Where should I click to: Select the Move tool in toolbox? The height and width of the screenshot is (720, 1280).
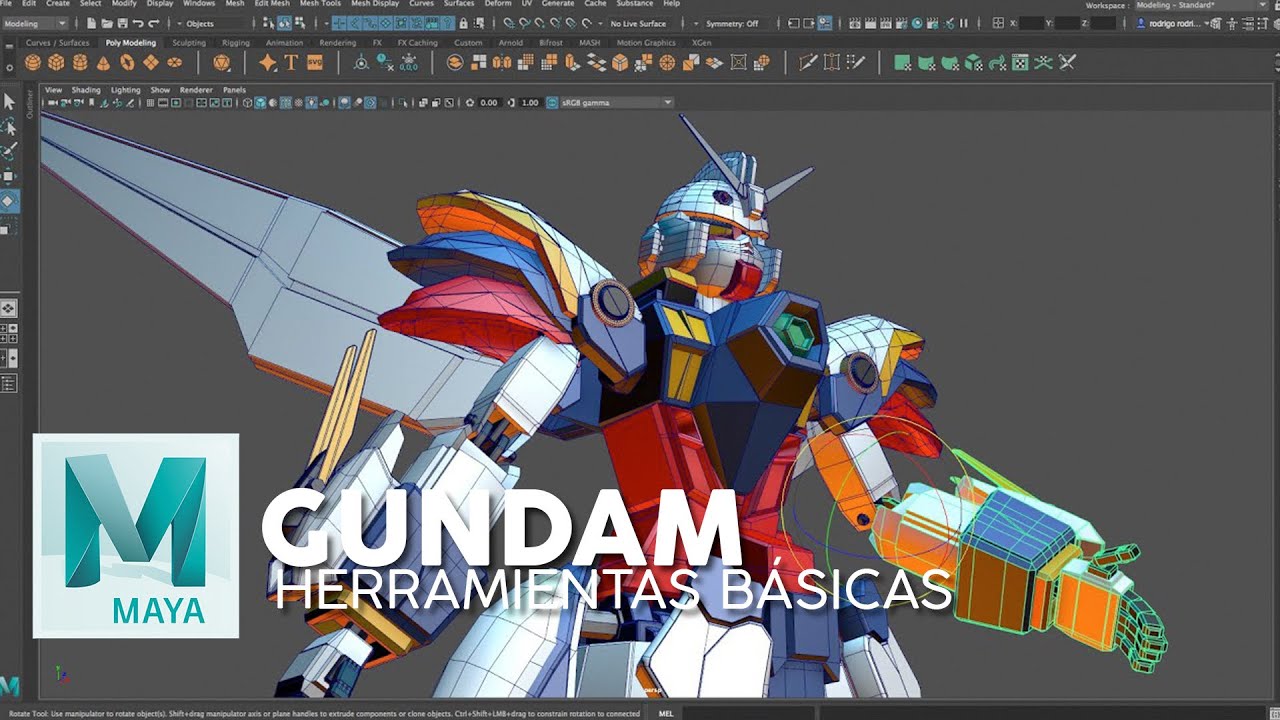[9, 176]
